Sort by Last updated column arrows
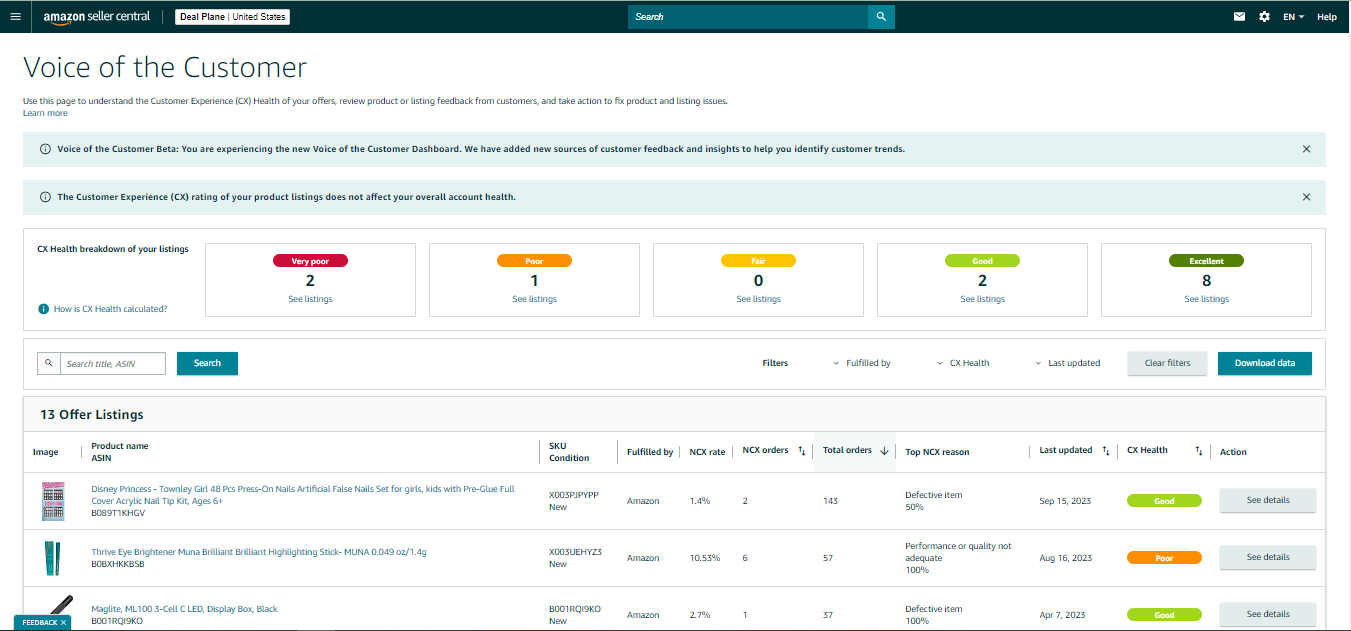Screen dimensions: 1351x631 tap(1105, 451)
